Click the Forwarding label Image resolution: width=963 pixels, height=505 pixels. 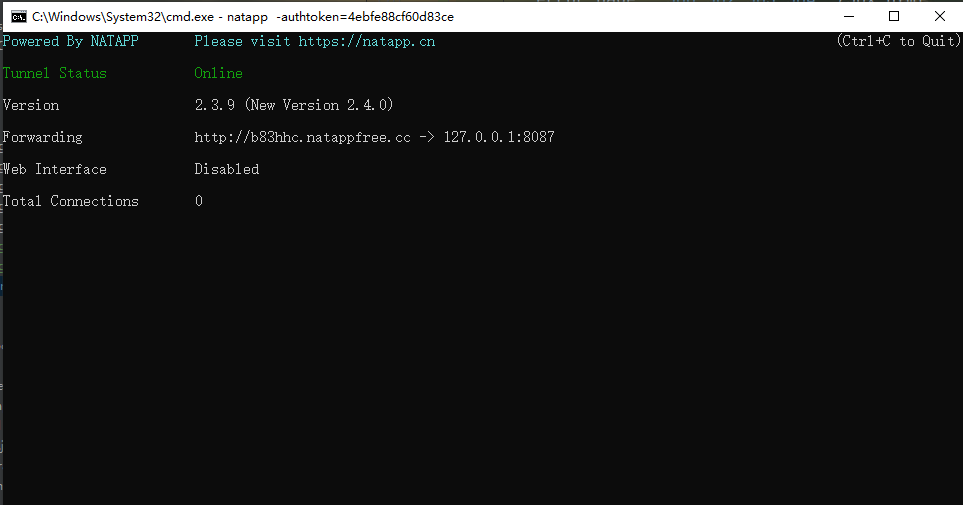pos(42,137)
